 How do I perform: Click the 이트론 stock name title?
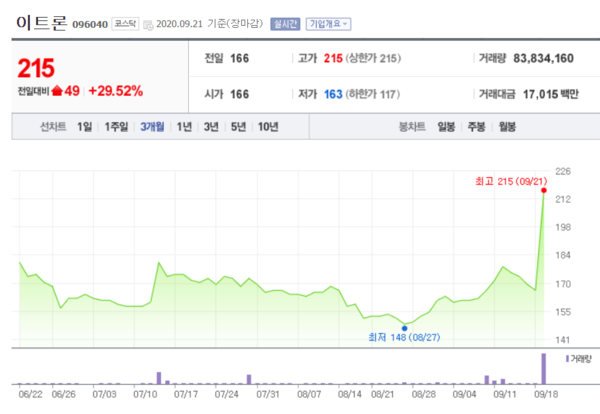click(41, 23)
